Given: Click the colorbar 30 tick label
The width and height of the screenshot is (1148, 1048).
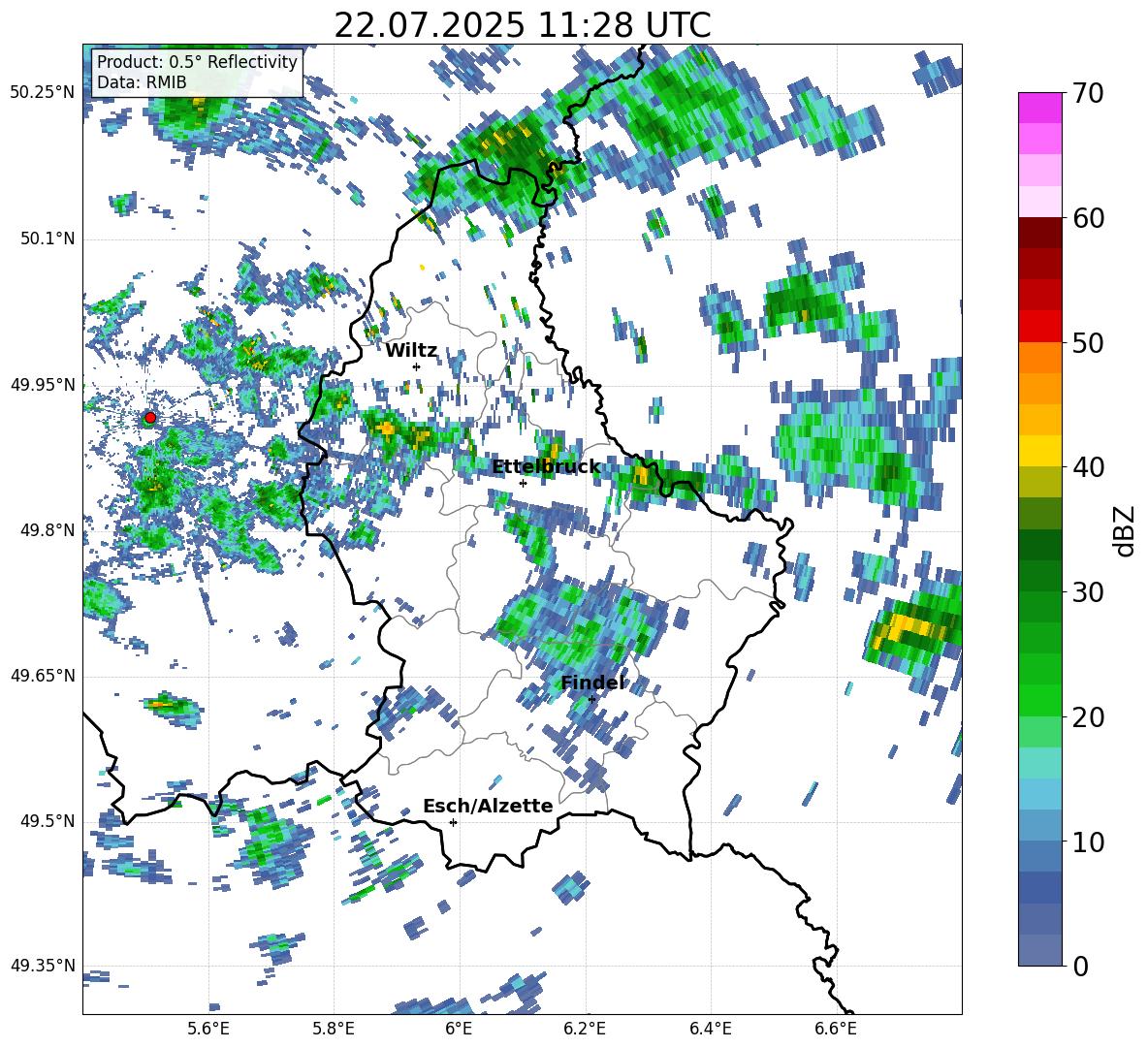Looking at the screenshot, I should 1088,592.
